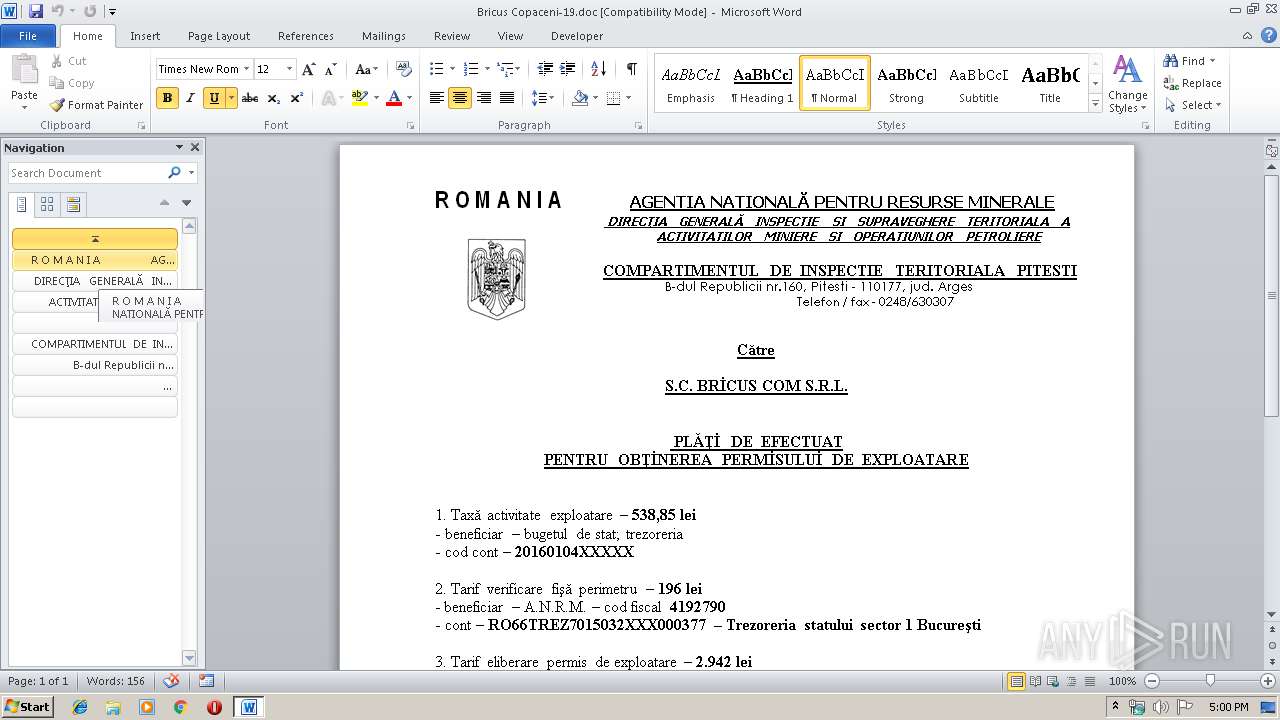Switch to the Review tab
Image resolution: width=1280 pixels, height=720 pixels.
point(452,36)
